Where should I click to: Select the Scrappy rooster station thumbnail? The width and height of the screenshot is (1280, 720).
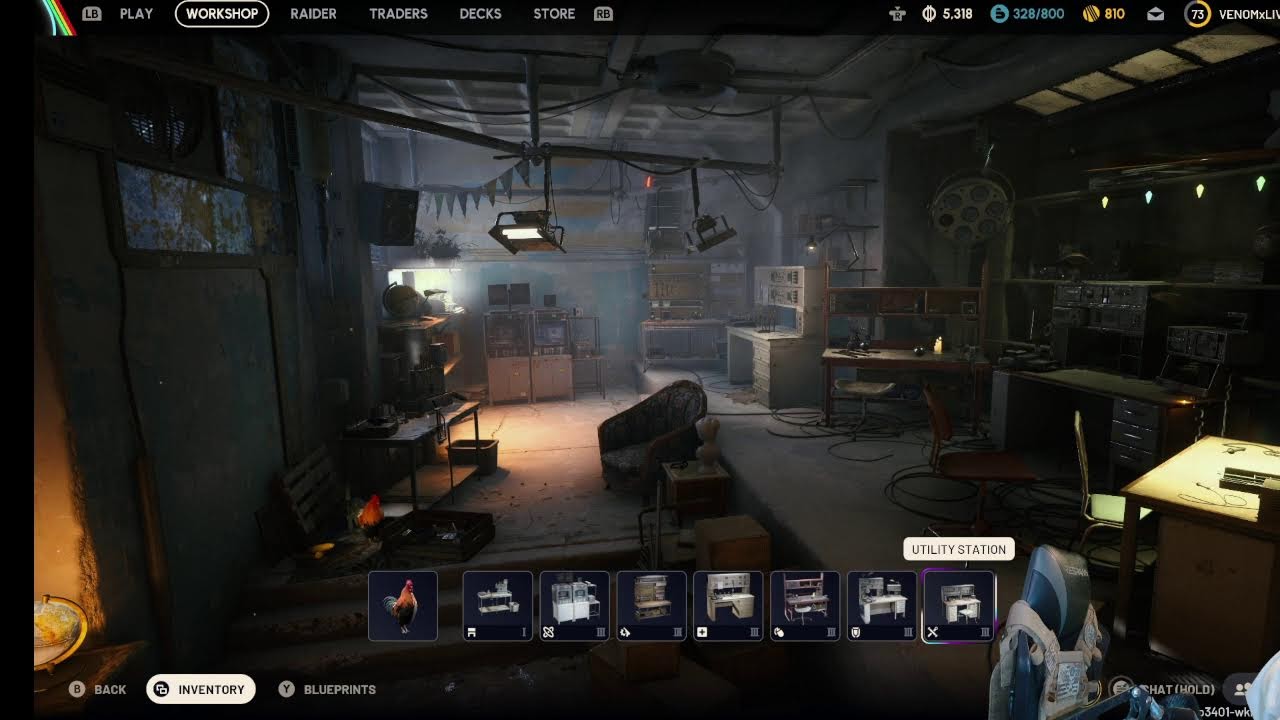pos(403,605)
